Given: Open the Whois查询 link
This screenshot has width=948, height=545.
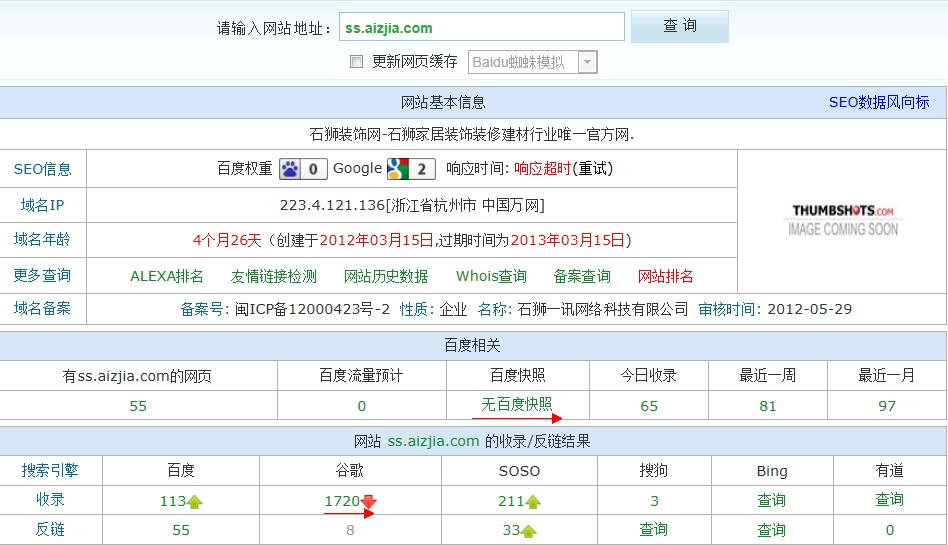Looking at the screenshot, I should click(491, 276).
